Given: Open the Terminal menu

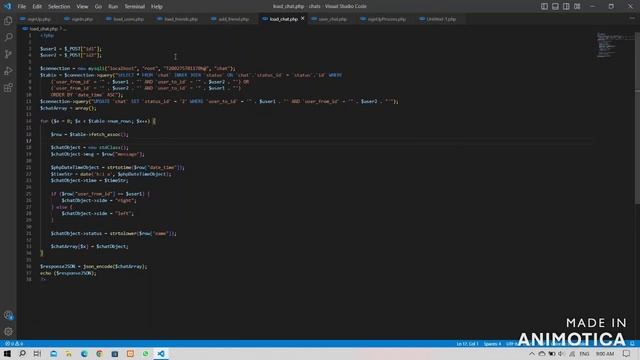Looking at the screenshot, I should pos(134,7).
